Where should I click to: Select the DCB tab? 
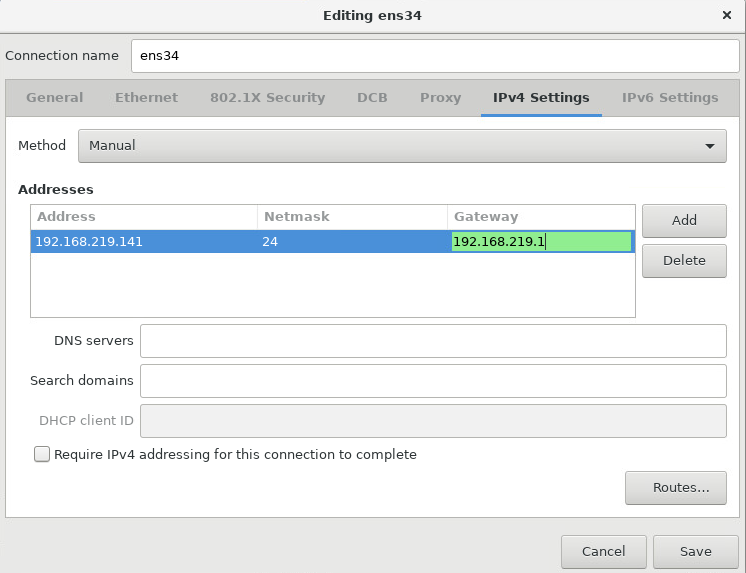(x=372, y=98)
